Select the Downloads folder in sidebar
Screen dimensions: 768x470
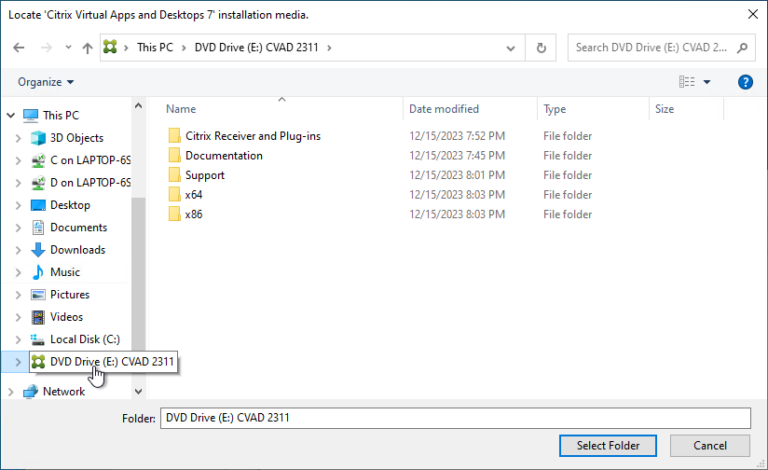tap(77, 250)
